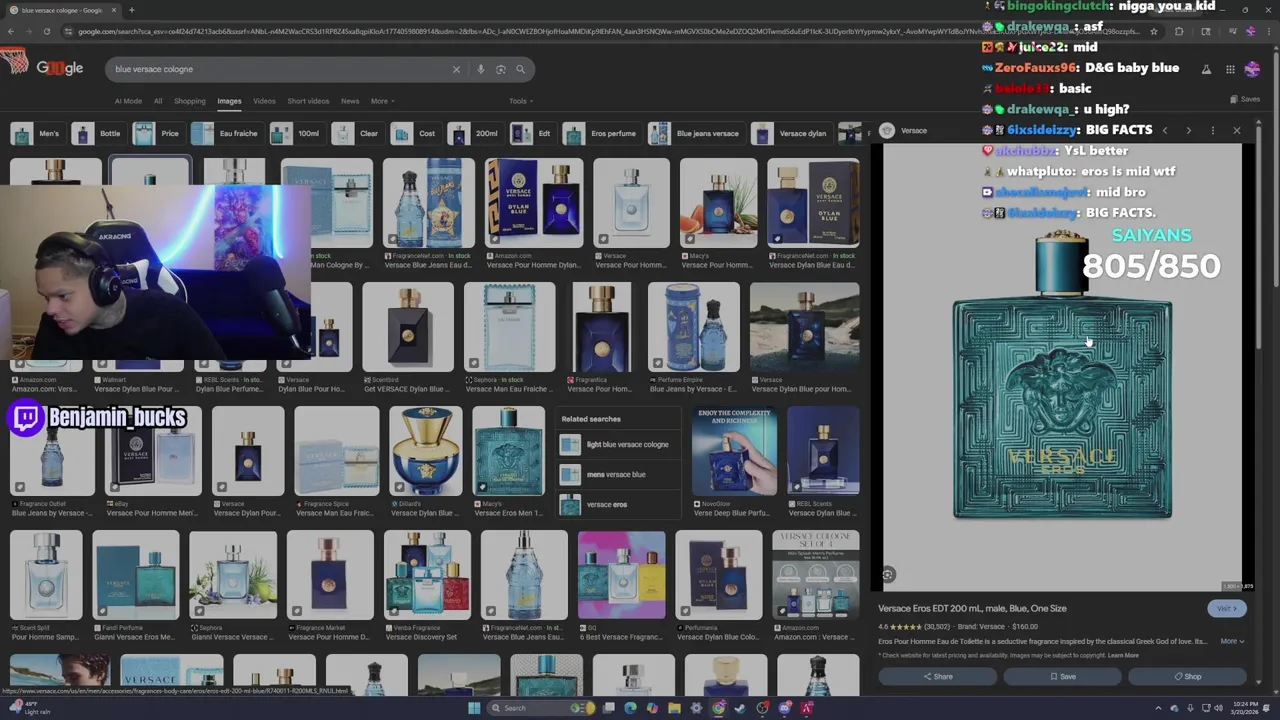Image resolution: width=1280 pixels, height=720 pixels.
Task: Click the weather widget on the taskbar
Action: tap(30, 708)
